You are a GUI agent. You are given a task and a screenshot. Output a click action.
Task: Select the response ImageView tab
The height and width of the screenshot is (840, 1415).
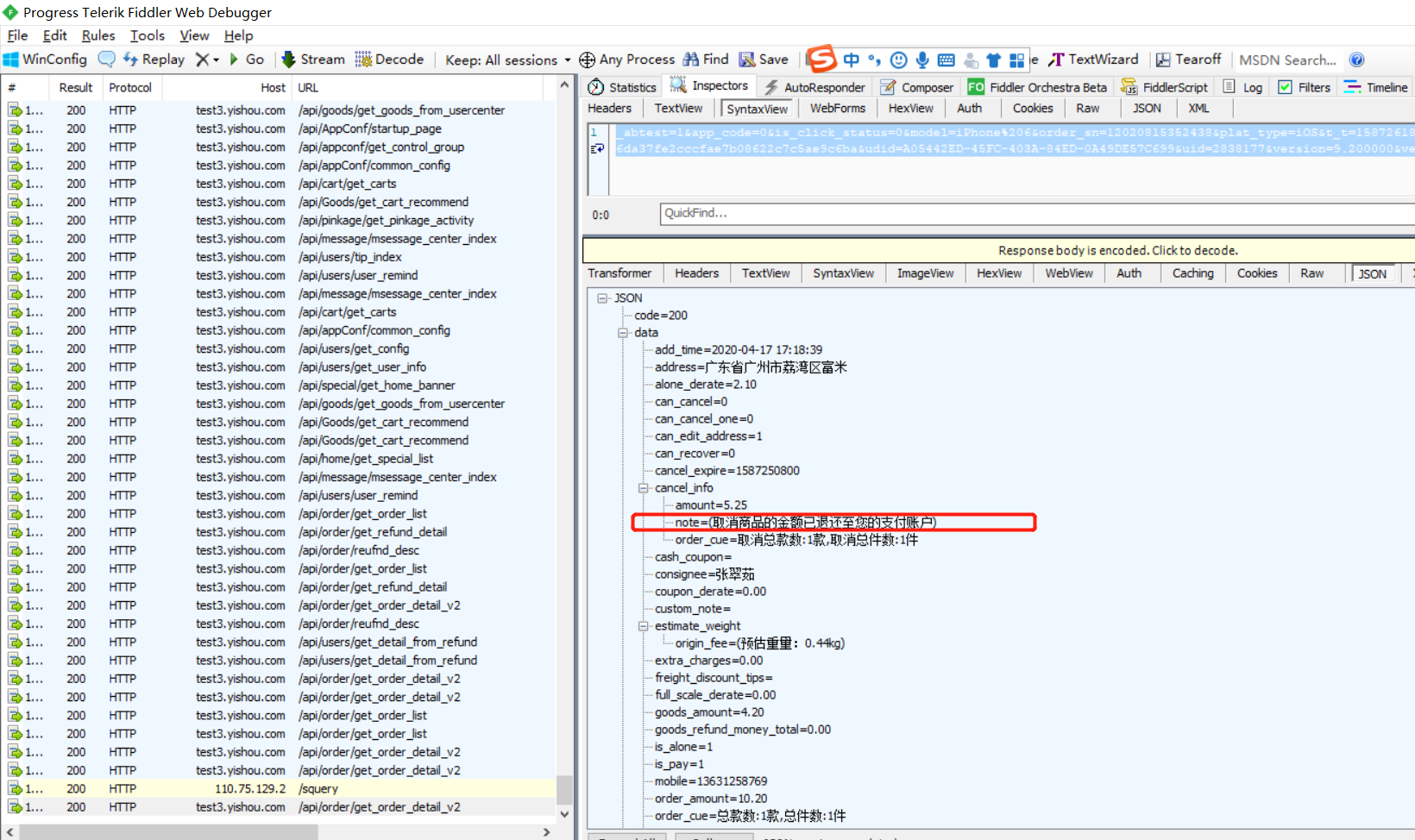pos(925,273)
